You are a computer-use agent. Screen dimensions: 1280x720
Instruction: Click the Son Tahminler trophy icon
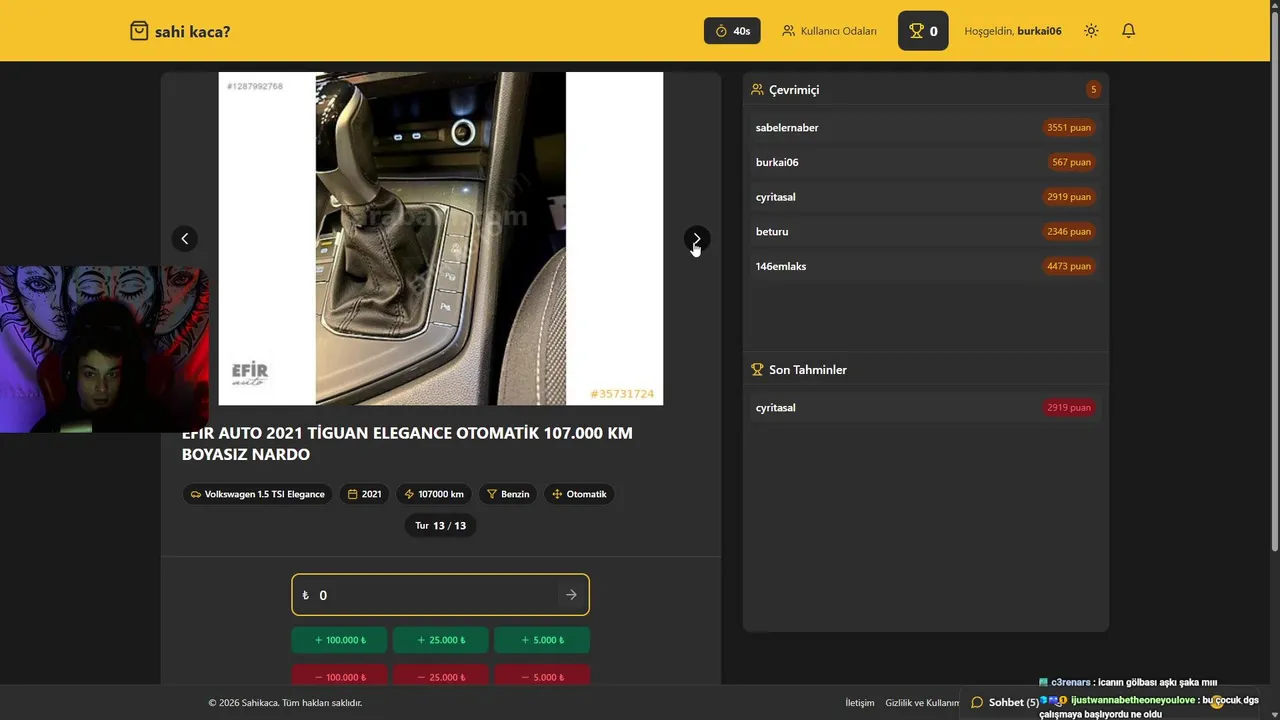coord(758,370)
